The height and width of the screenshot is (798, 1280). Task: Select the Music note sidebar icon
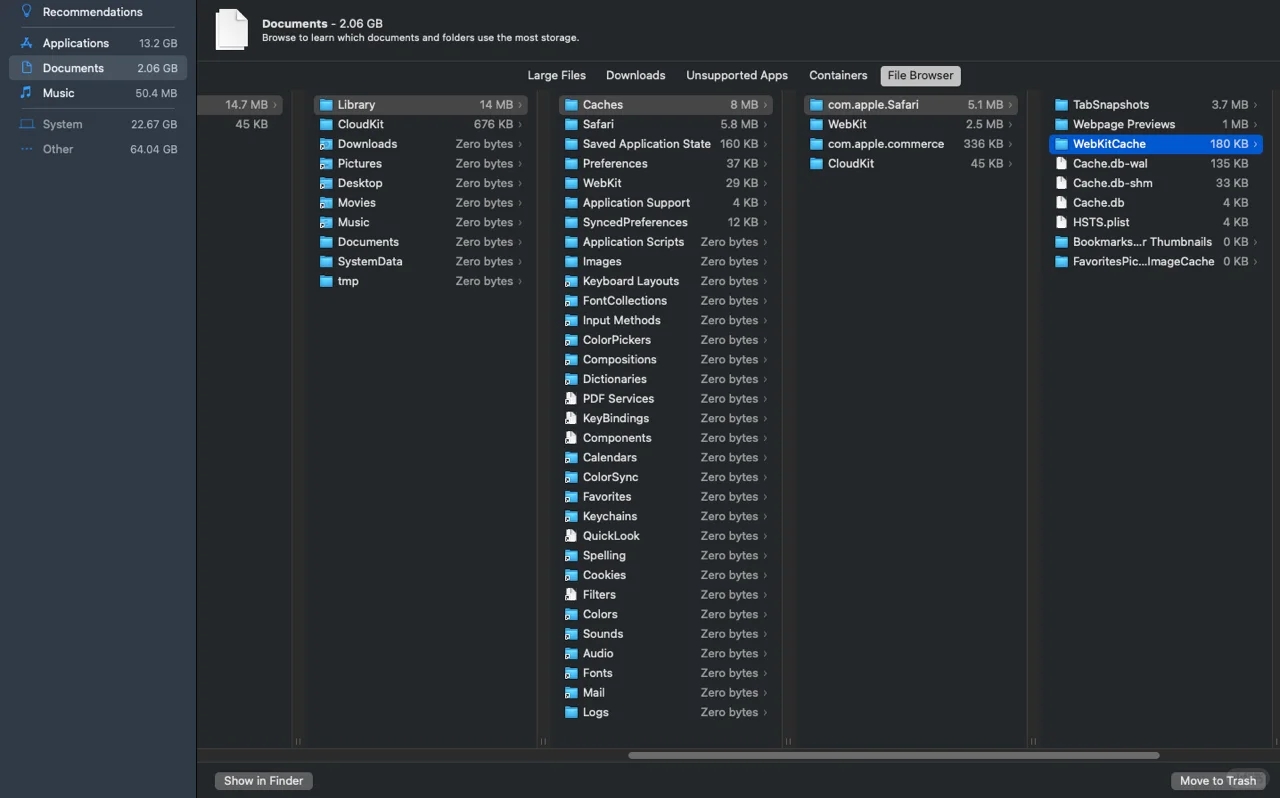27,93
